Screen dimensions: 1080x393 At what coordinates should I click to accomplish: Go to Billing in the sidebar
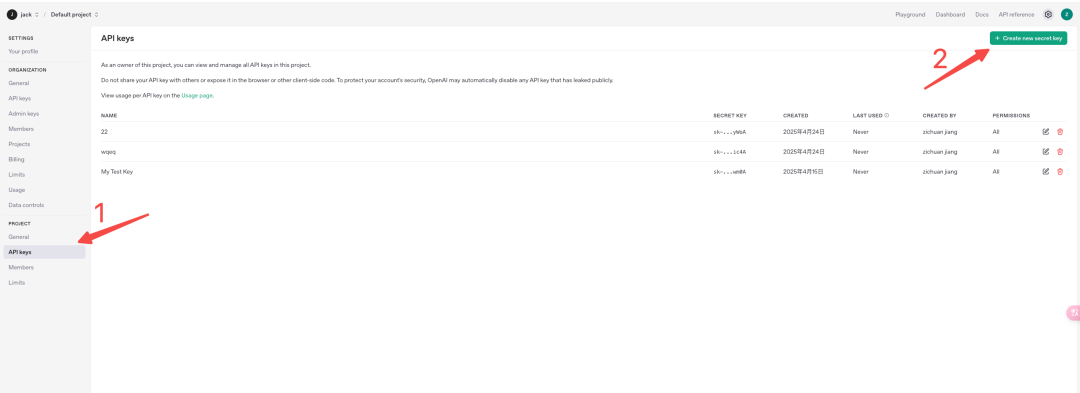pos(17,159)
